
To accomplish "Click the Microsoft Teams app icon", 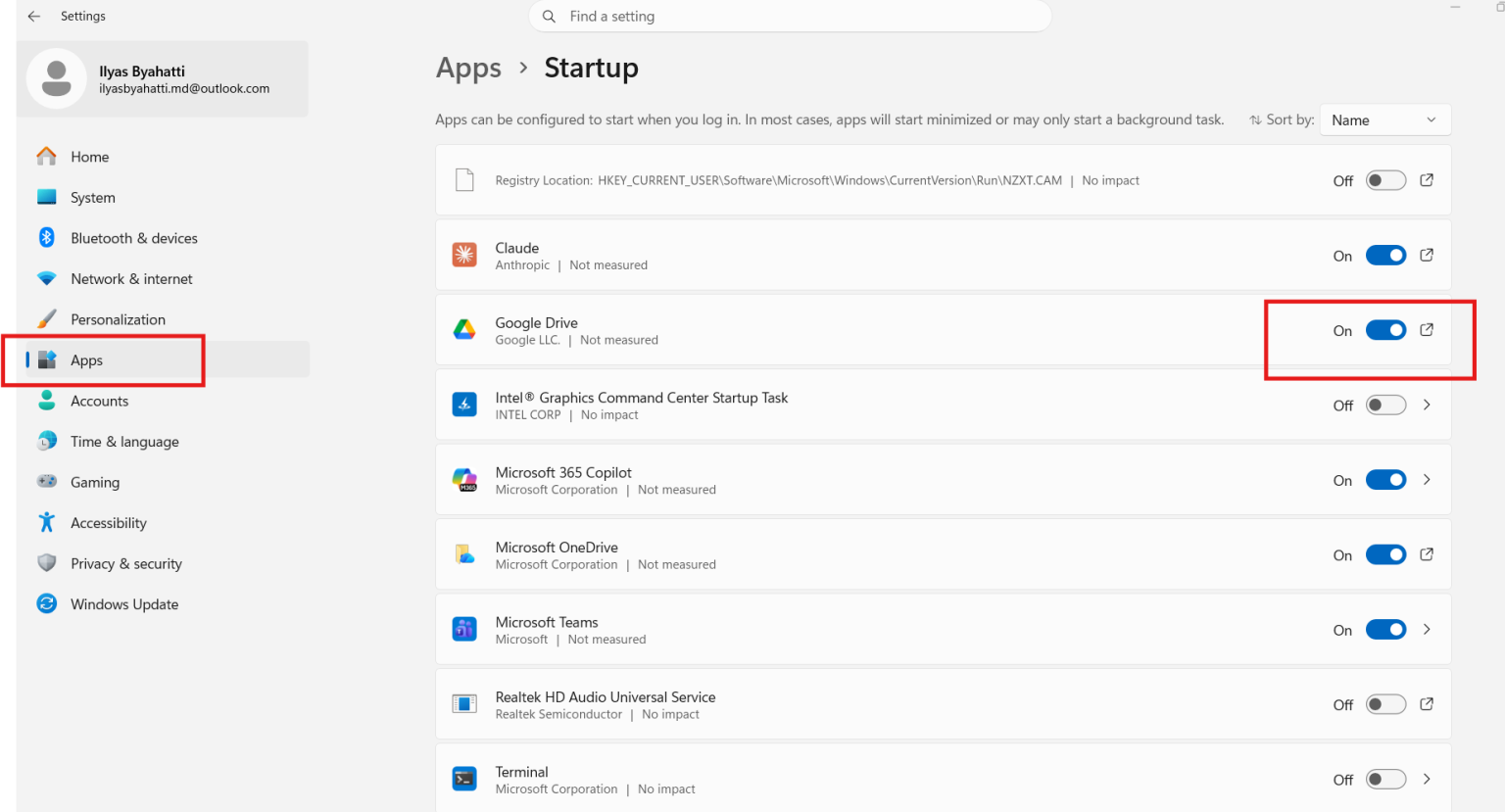I will pyautogui.click(x=464, y=629).
